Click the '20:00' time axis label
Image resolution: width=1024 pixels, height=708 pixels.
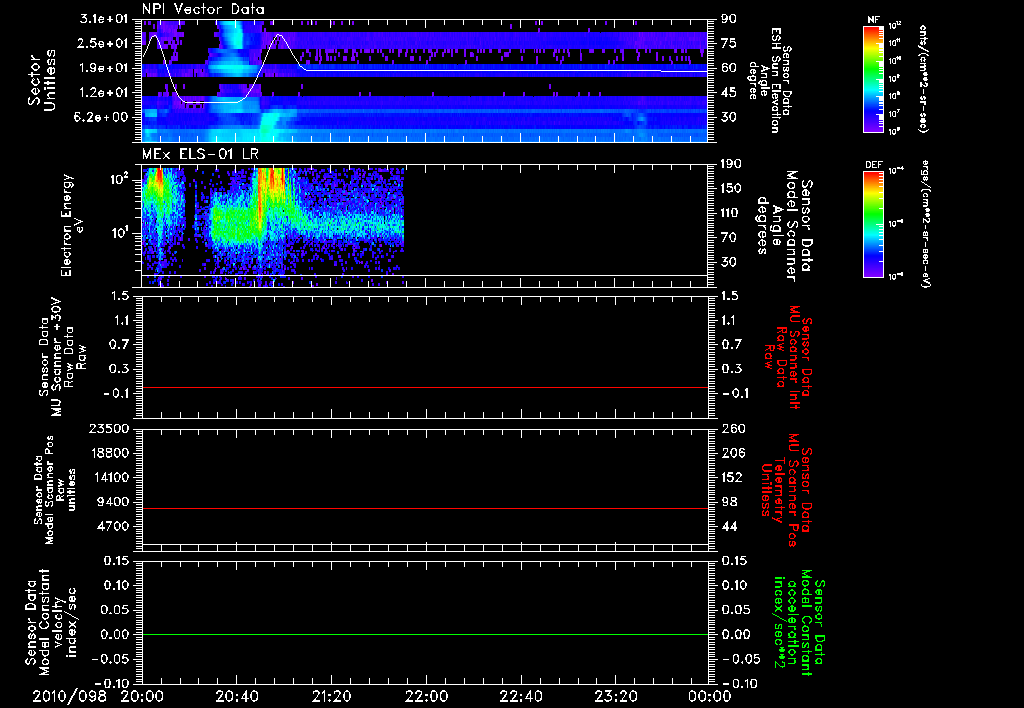tap(142, 697)
